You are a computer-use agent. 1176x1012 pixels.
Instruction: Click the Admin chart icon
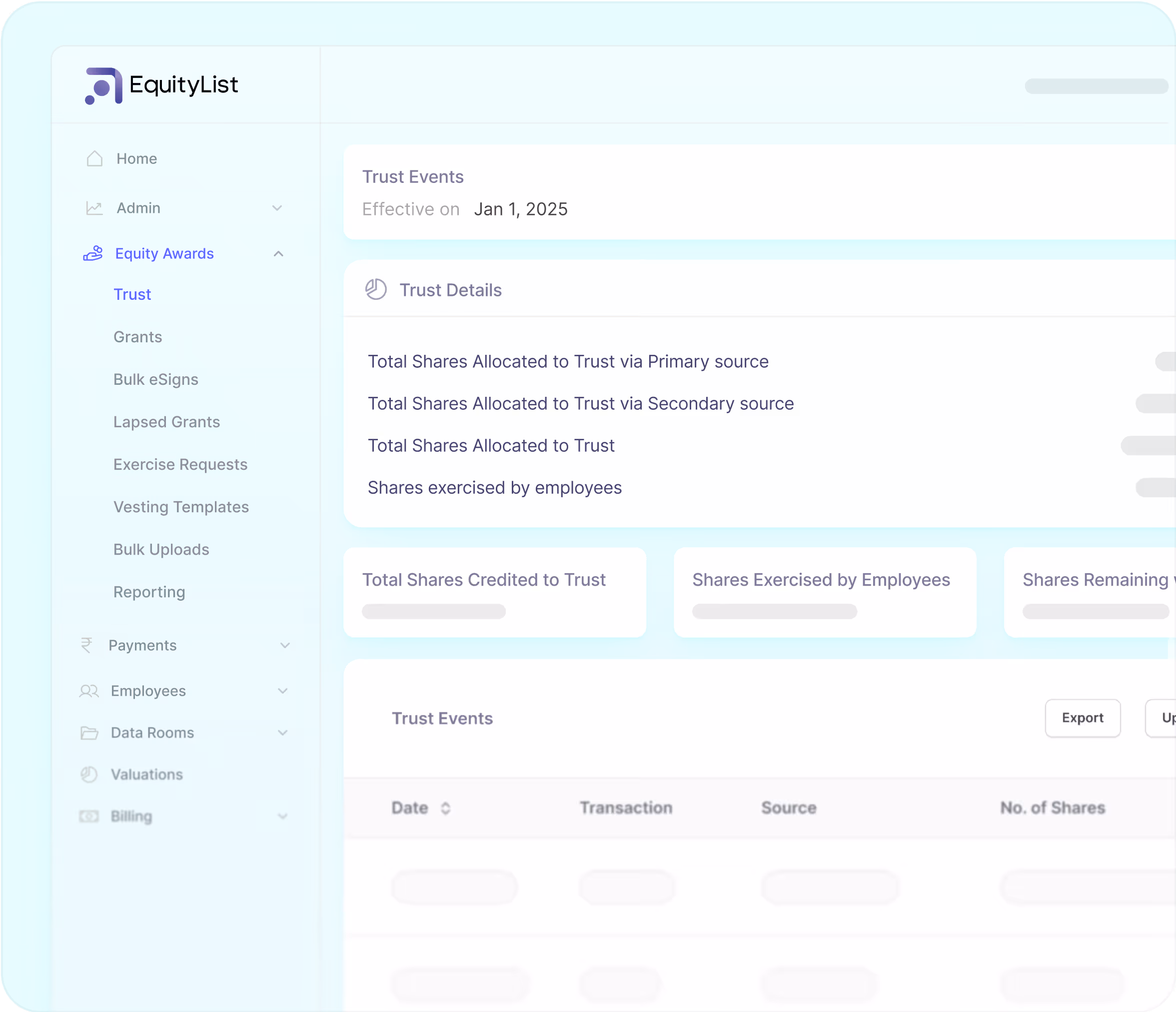[94, 208]
